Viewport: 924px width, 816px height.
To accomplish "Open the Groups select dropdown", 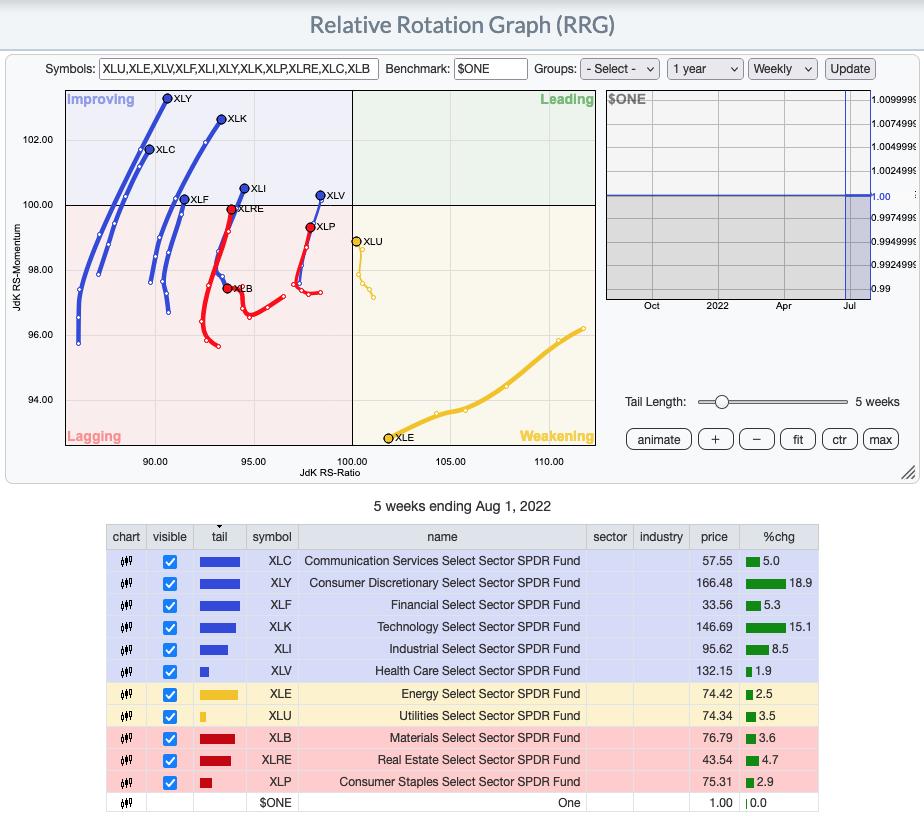I will [x=620, y=69].
